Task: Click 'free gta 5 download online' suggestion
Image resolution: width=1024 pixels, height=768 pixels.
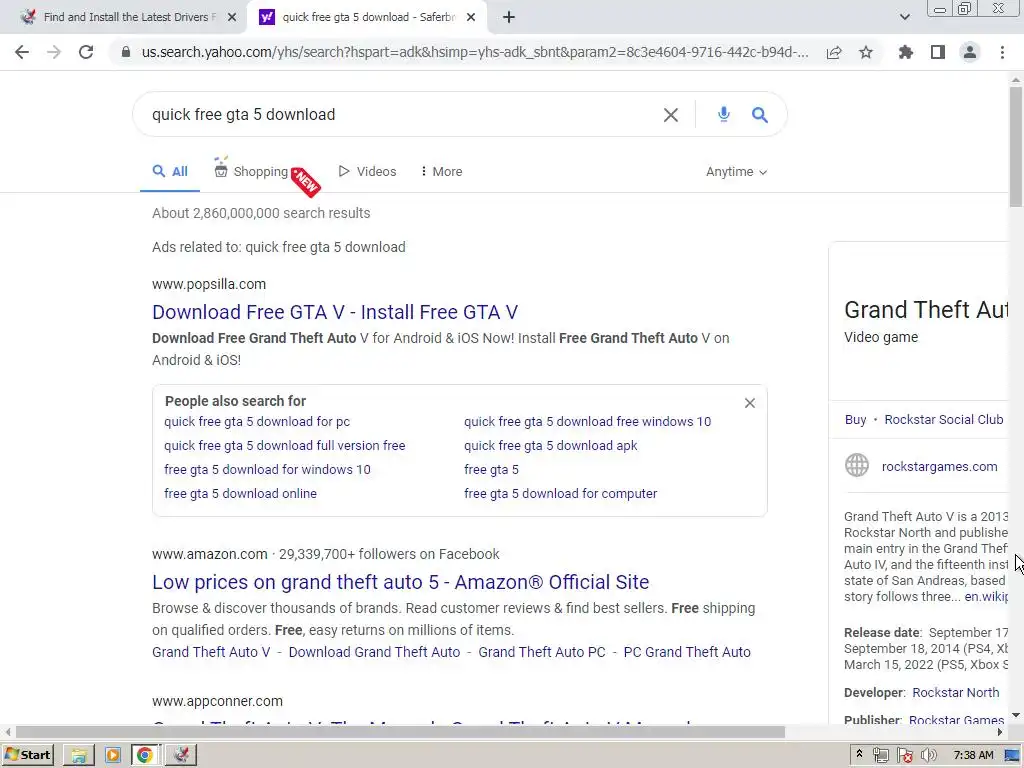Action: 240,494
